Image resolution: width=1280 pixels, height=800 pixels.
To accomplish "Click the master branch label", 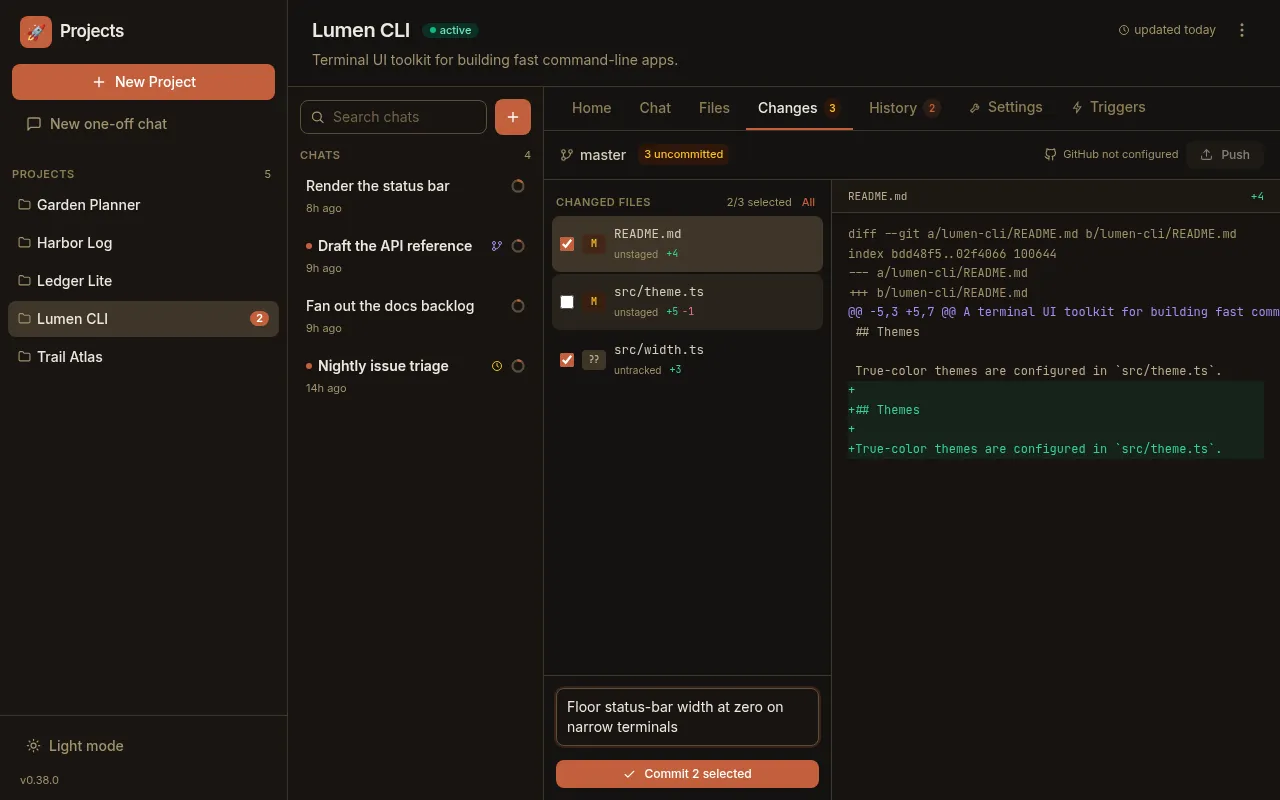I will pos(593,155).
